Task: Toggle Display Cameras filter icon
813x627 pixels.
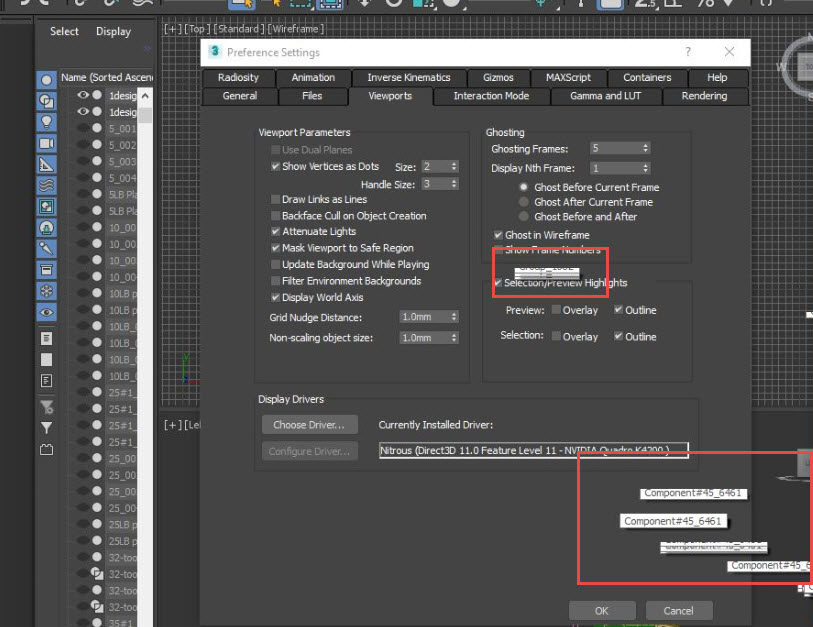Action: pyautogui.click(x=46, y=143)
